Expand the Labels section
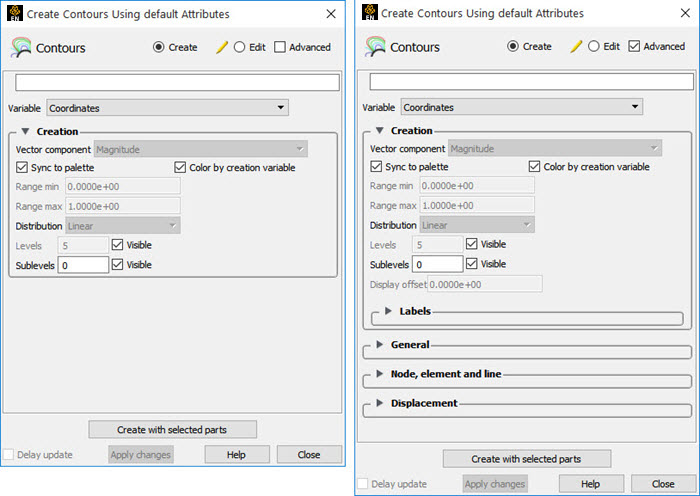The image size is (700, 496). click(388, 311)
